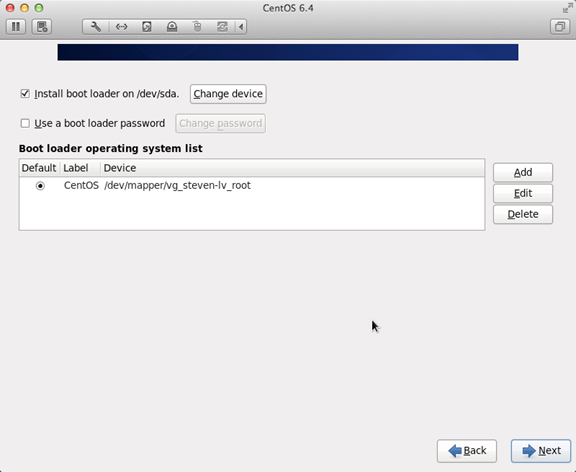The height and width of the screenshot is (472, 576).
Task: Click the network adapter arrows icon
Action: coord(121,26)
